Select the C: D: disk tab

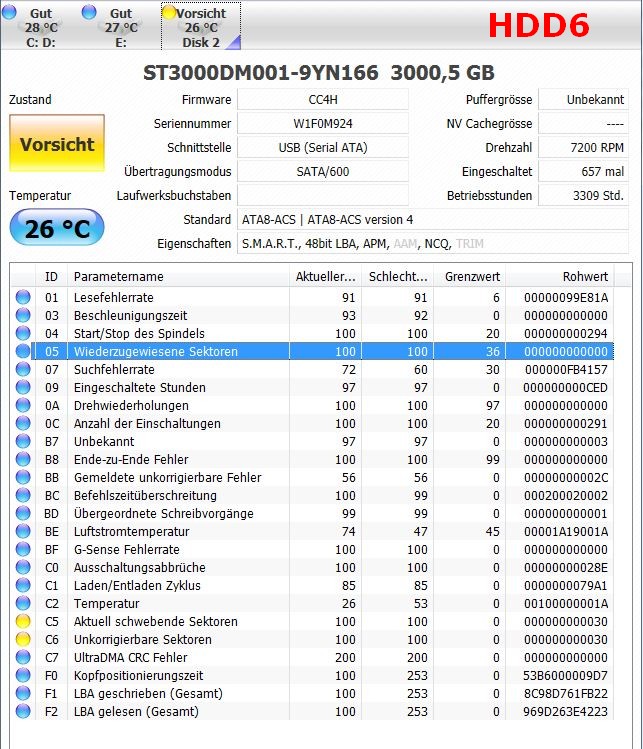pyautogui.click(x=40, y=26)
